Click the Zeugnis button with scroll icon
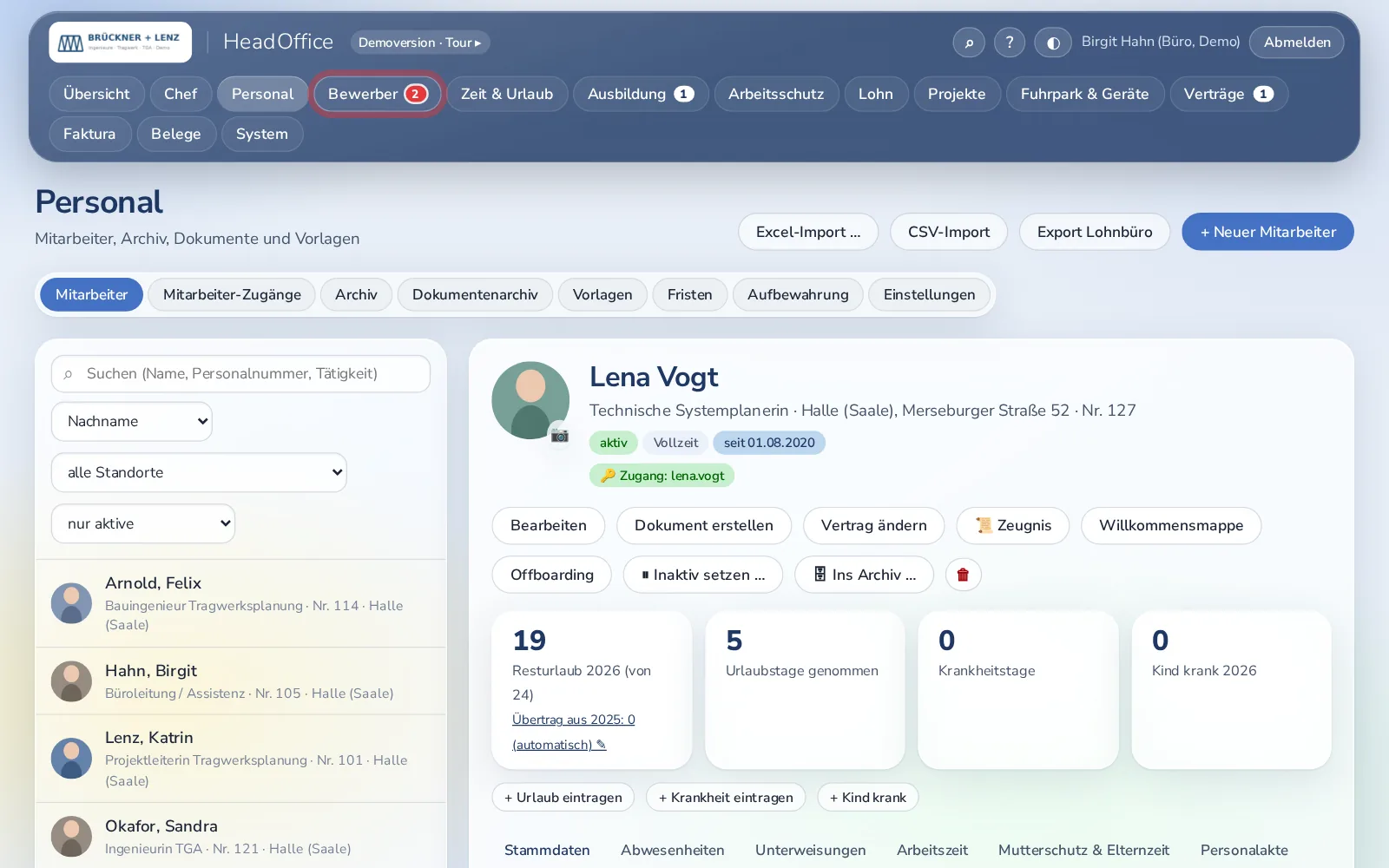This screenshot has height=868, width=1389. coord(1013,526)
